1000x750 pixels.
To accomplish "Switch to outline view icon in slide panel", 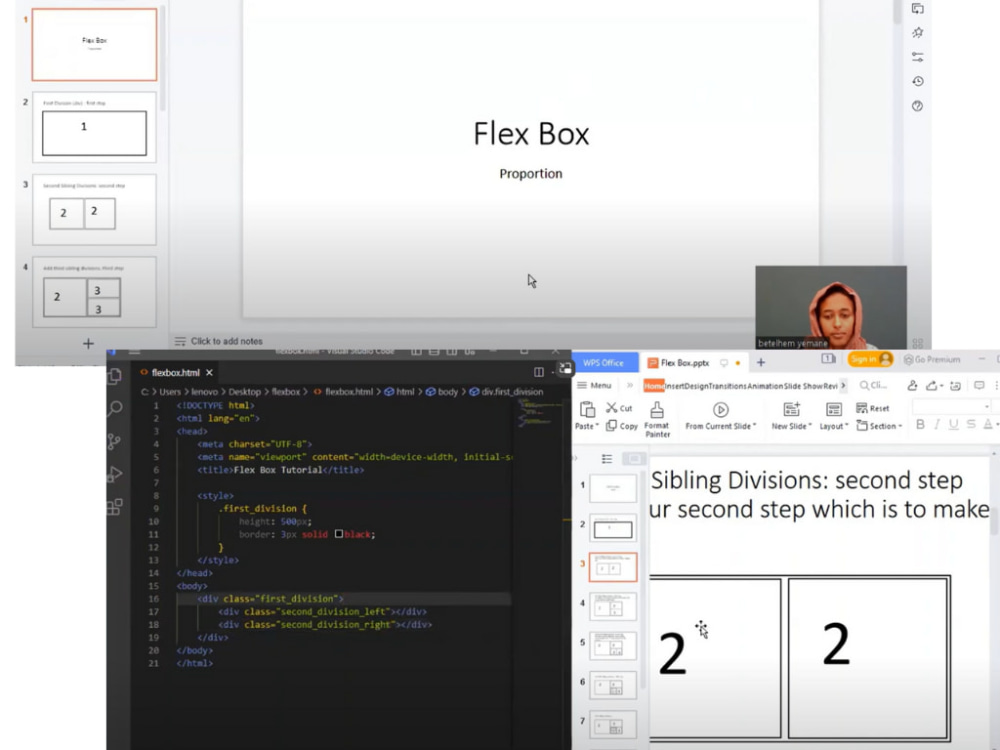I will click(x=607, y=459).
